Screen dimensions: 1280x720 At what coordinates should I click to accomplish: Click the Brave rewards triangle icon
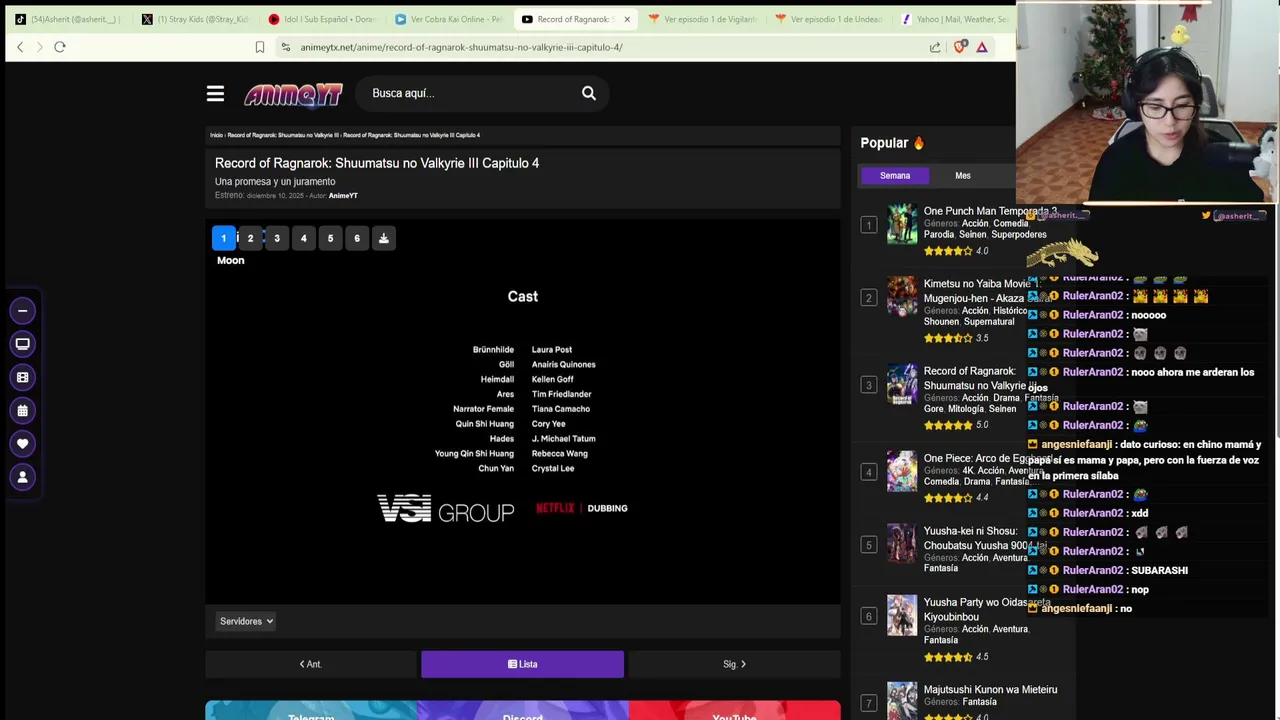coord(982,47)
